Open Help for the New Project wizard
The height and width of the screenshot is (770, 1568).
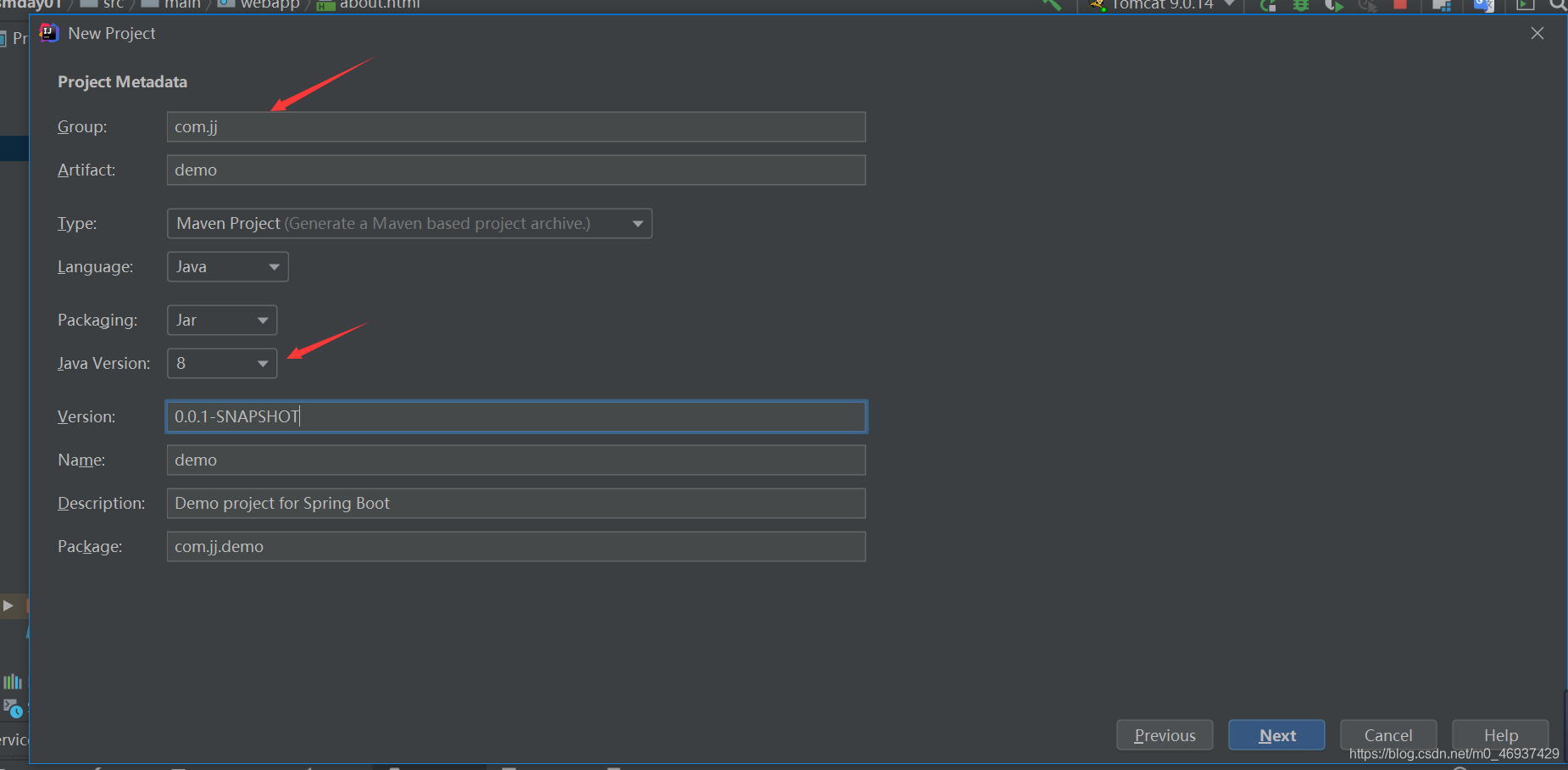click(1500, 735)
